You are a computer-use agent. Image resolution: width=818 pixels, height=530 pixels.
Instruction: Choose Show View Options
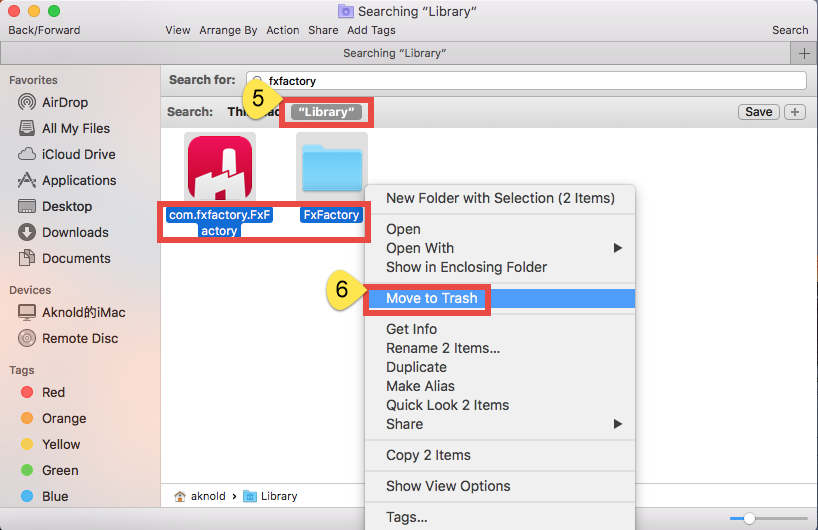click(500, 486)
